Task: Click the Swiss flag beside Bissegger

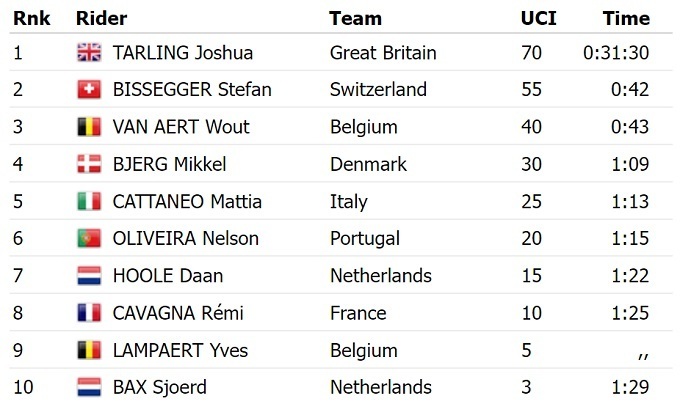Action: (x=89, y=90)
